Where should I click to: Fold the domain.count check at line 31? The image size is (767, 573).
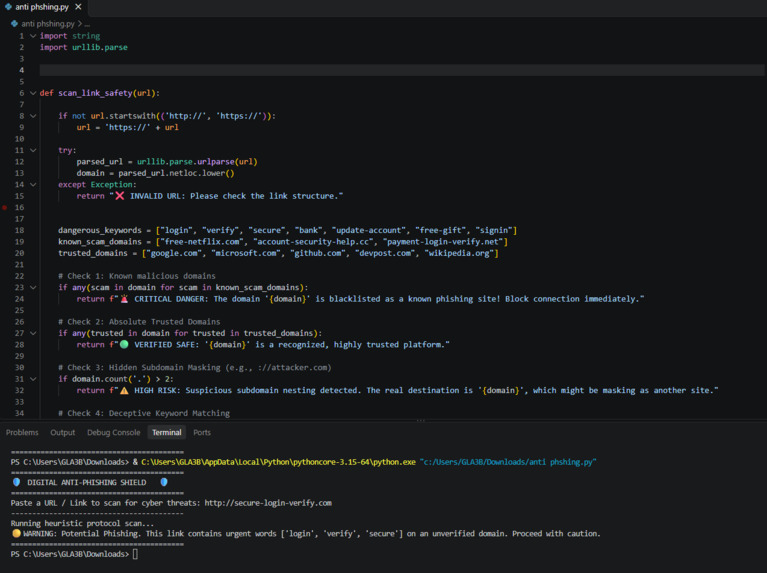[x=33, y=379]
